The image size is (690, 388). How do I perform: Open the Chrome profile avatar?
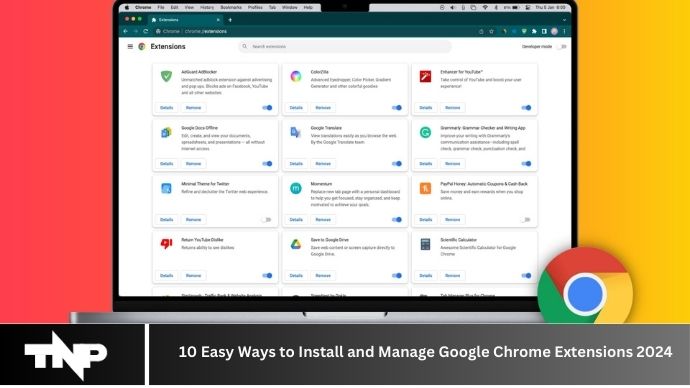(554, 31)
